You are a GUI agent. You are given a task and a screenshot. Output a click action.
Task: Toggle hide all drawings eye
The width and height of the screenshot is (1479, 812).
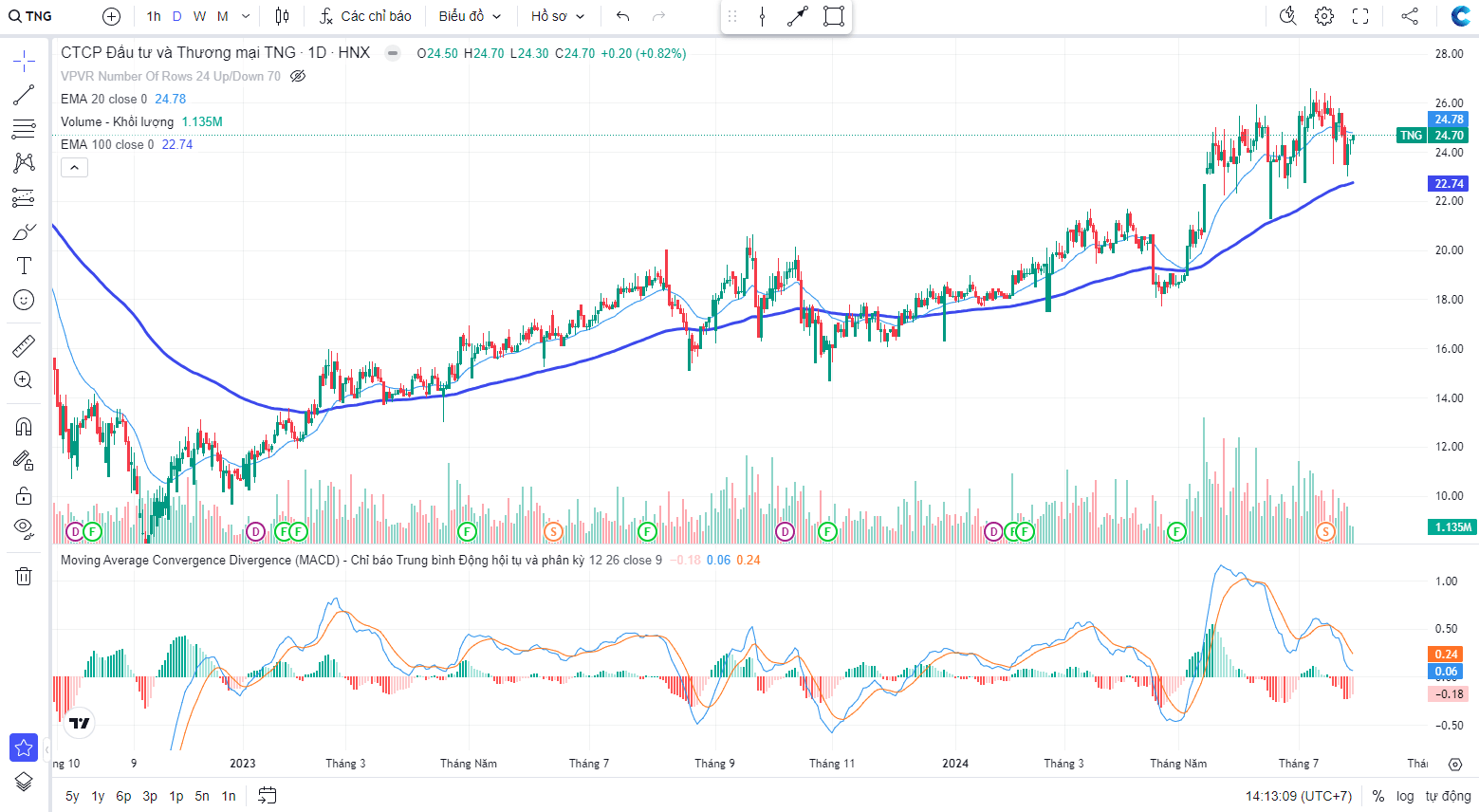click(x=24, y=528)
